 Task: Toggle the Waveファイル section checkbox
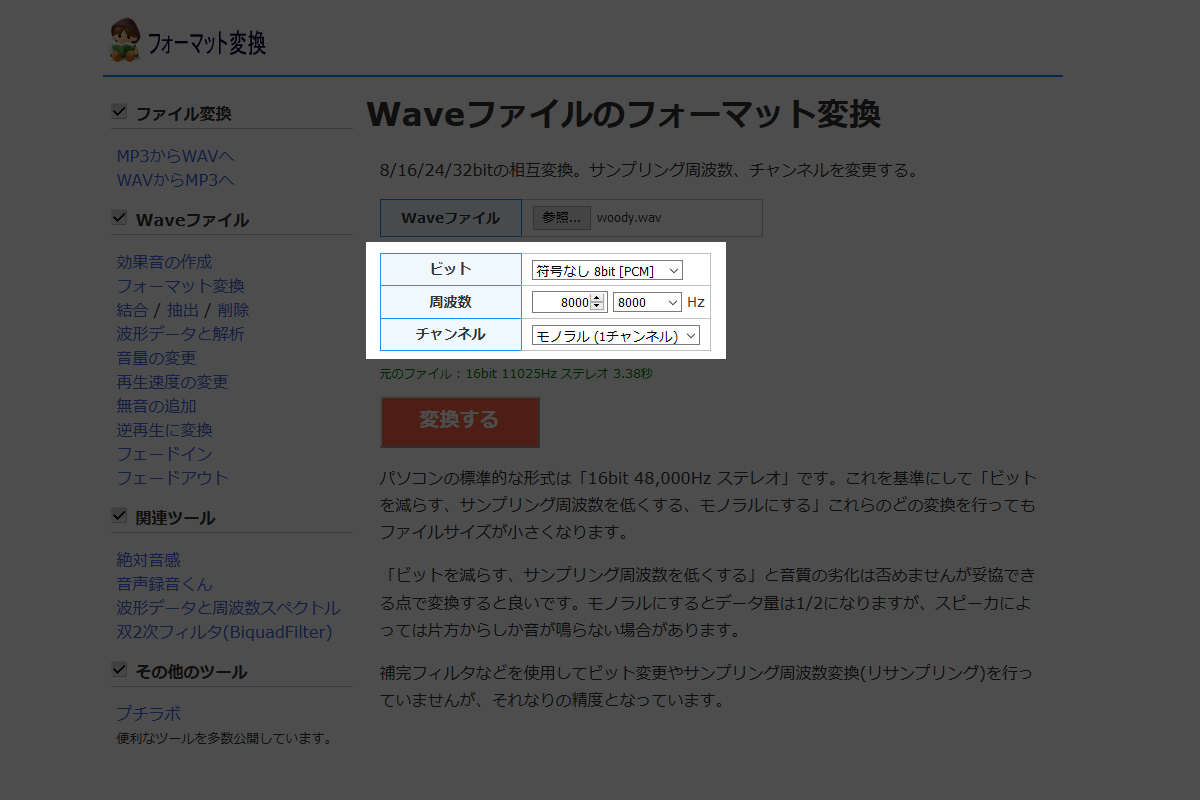point(119,218)
